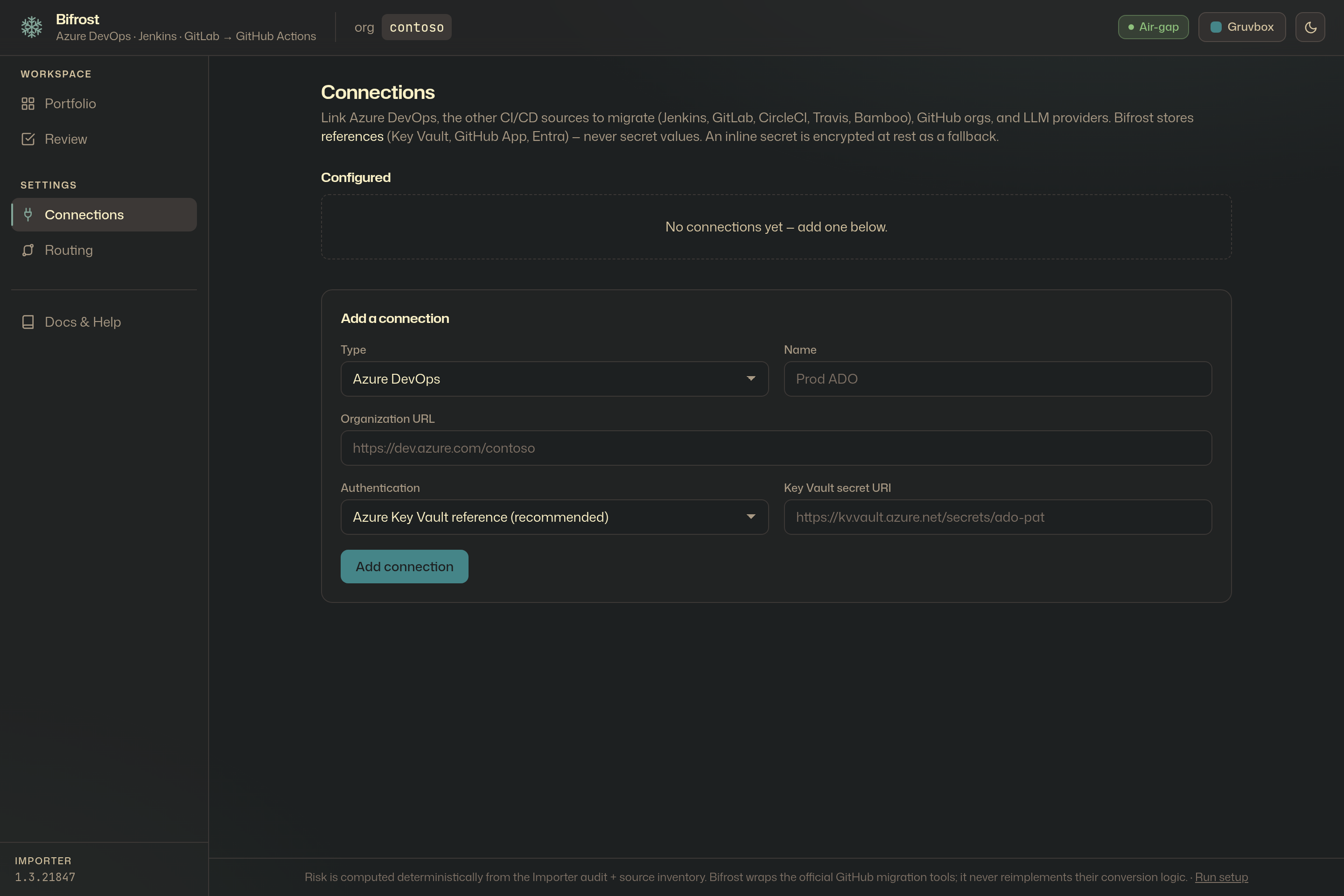The image size is (1344, 896).
Task: Click the 'references' highlighted word in description
Action: [x=352, y=137]
